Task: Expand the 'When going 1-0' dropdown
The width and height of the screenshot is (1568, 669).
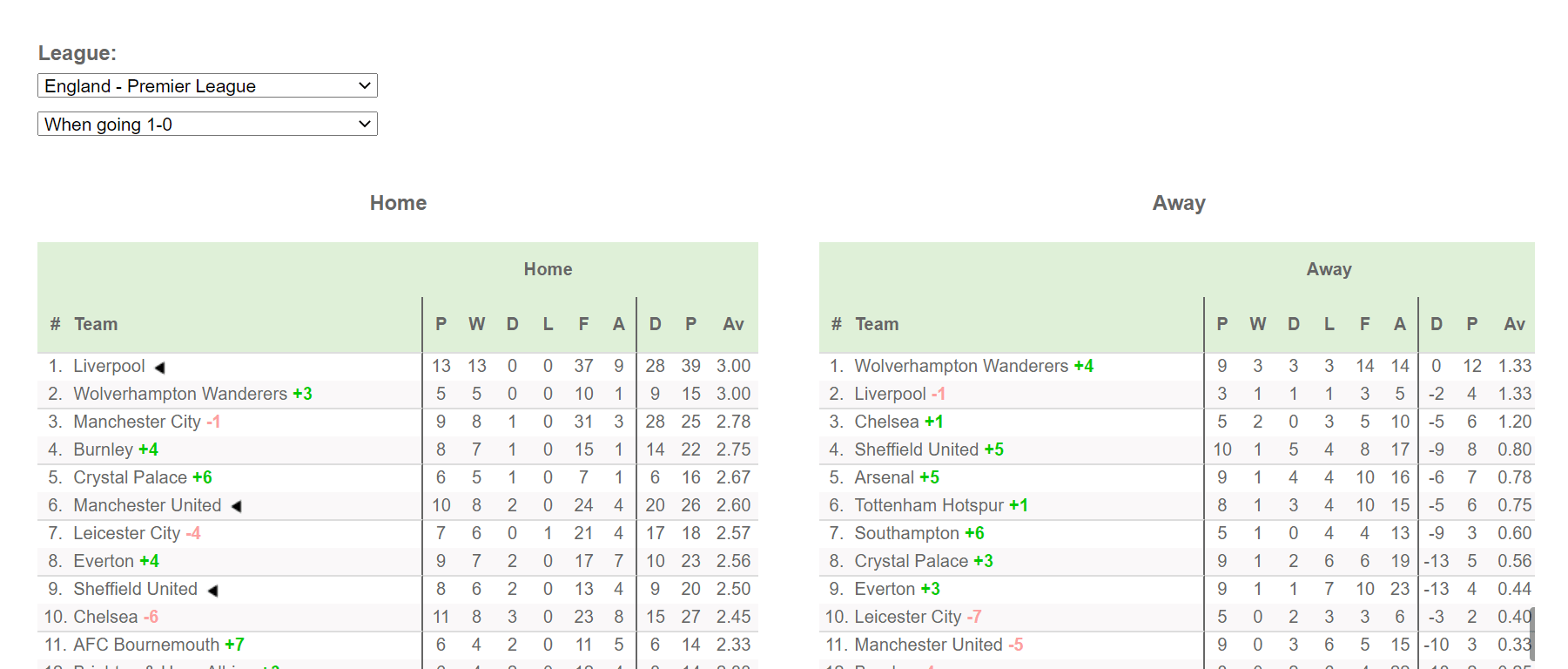Action: tap(207, 125)
